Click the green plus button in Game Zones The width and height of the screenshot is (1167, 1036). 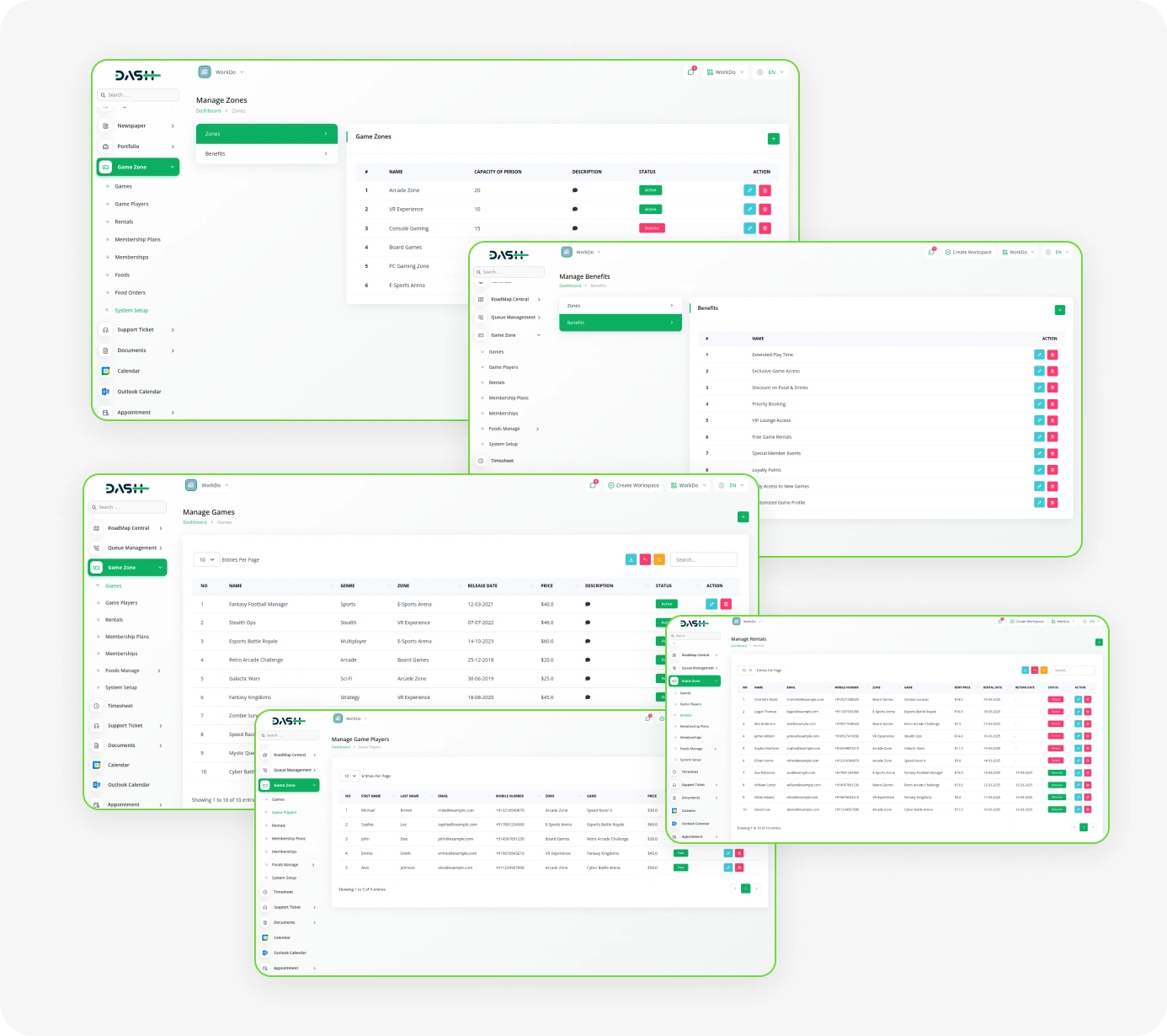[x=773, y=139]
